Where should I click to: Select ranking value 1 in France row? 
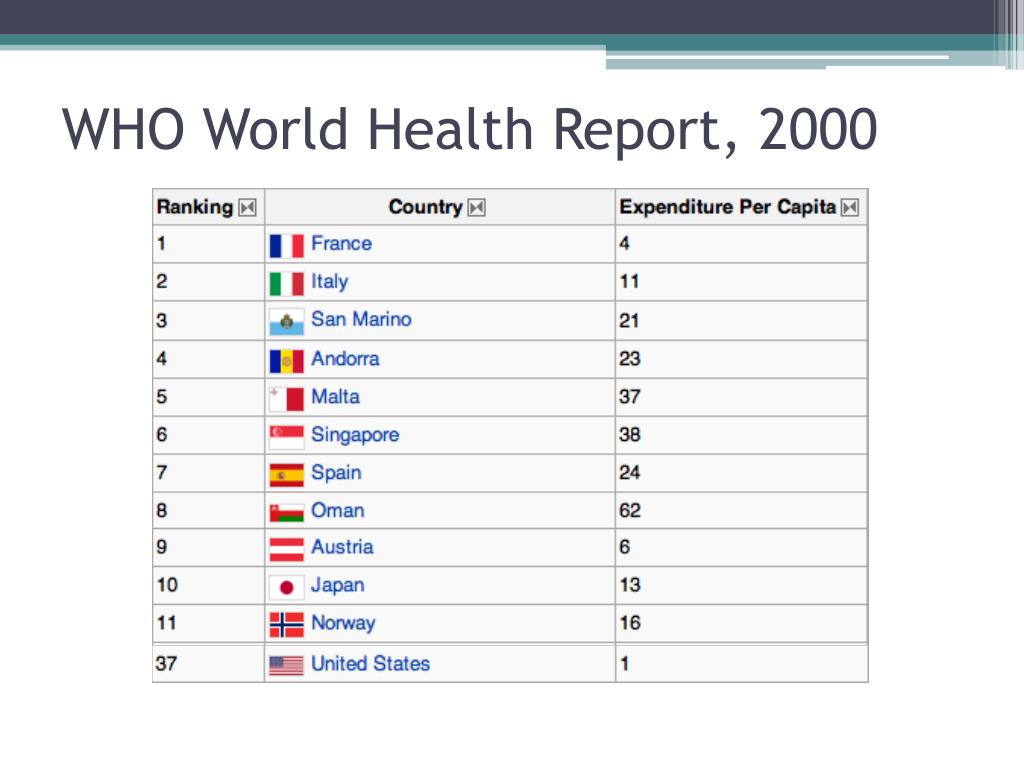[161, 244]
